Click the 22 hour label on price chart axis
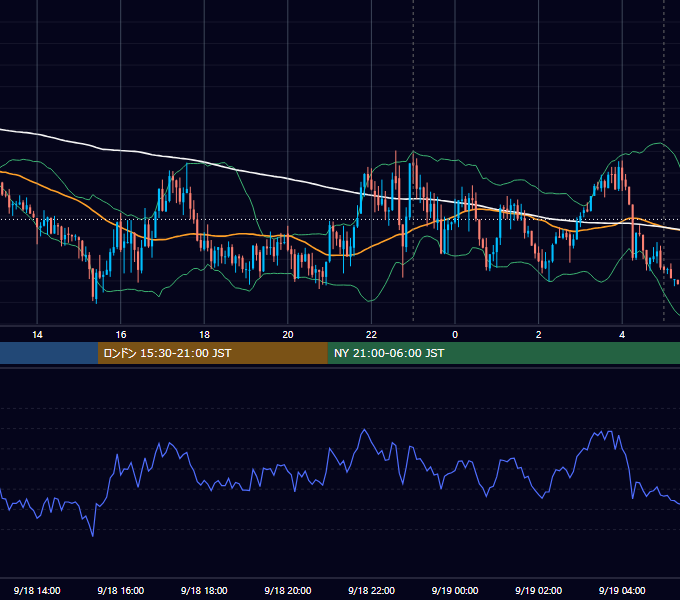 (x=371, y=335)
